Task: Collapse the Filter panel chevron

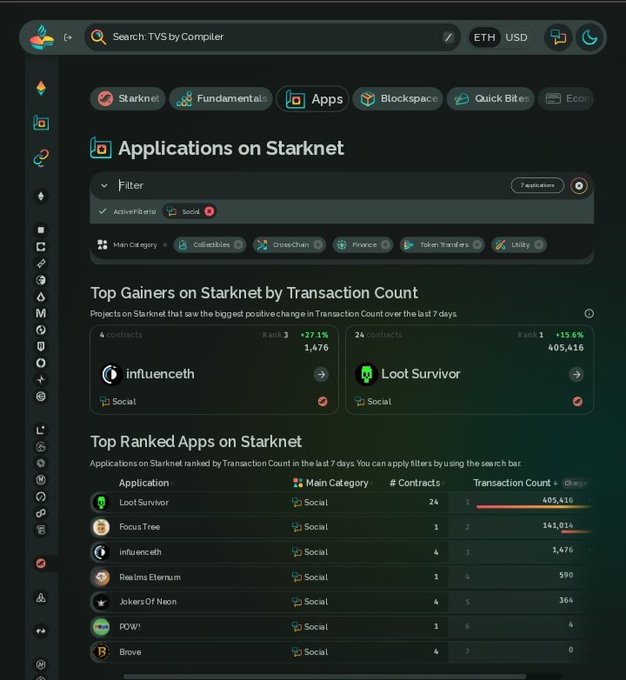Action: [104, 186]
